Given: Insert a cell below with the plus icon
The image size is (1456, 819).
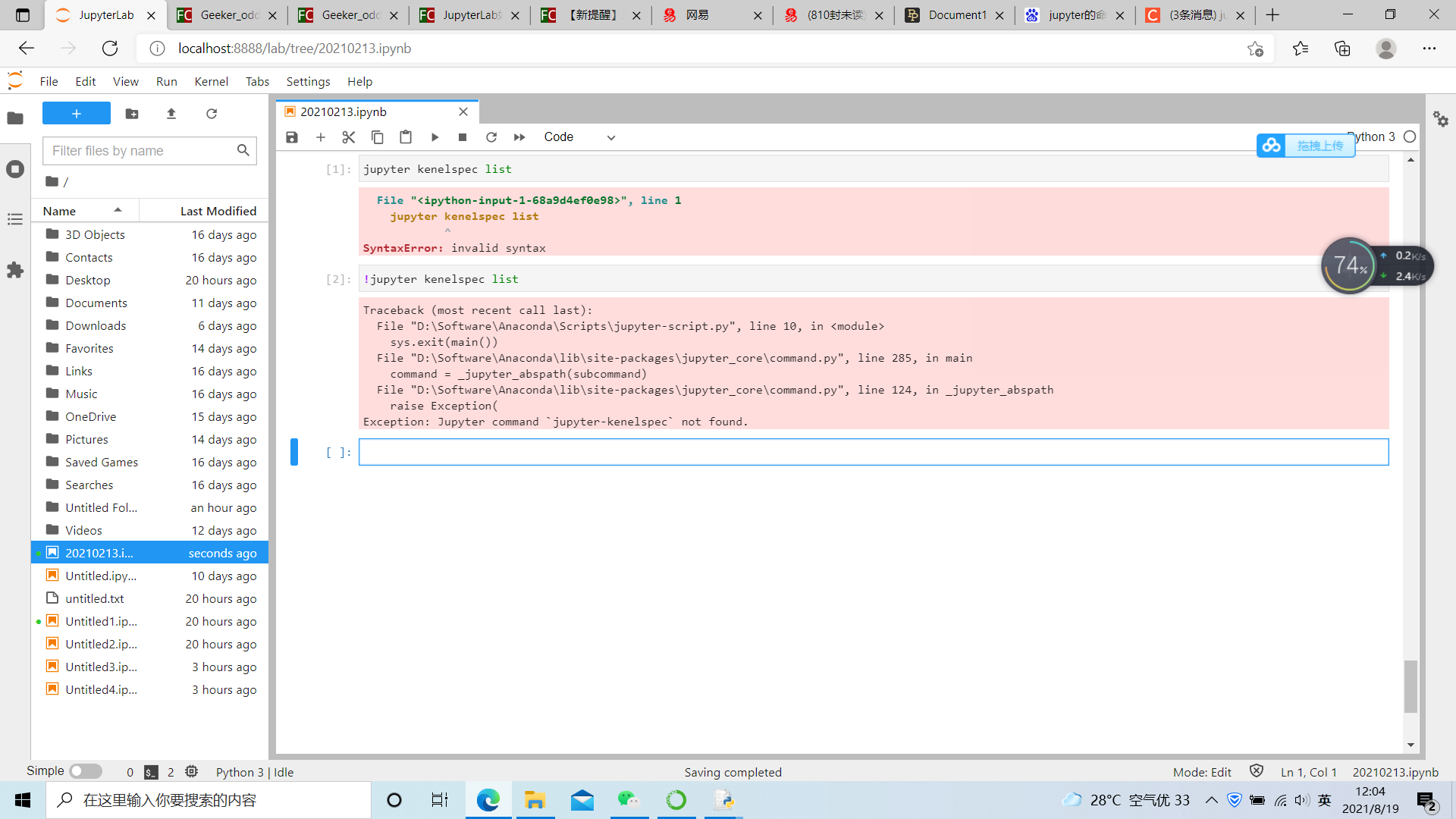Looking at the screenshot, I should [321, 137].
